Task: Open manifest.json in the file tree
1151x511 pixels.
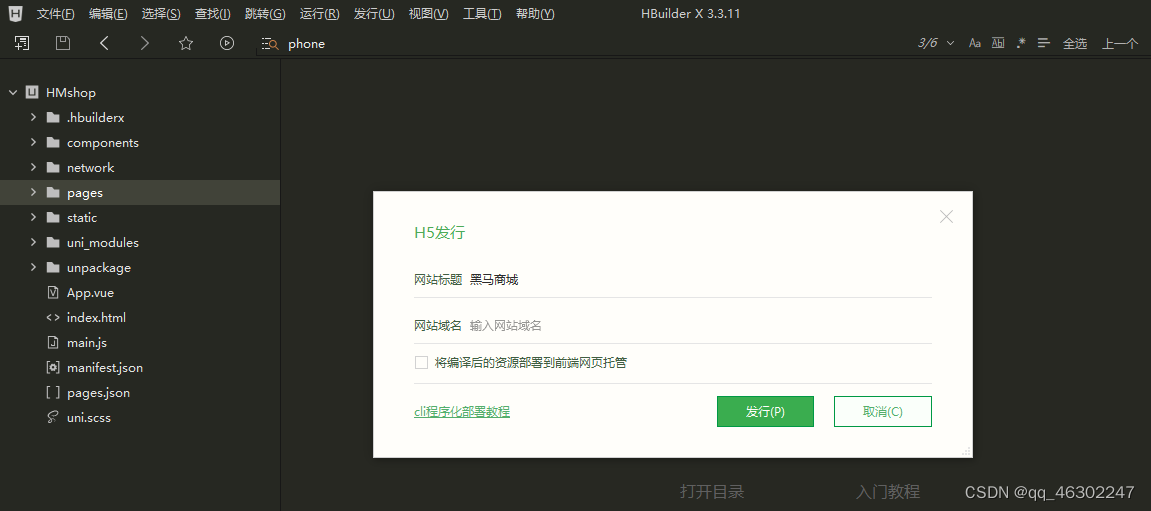Action: (104, 367)
